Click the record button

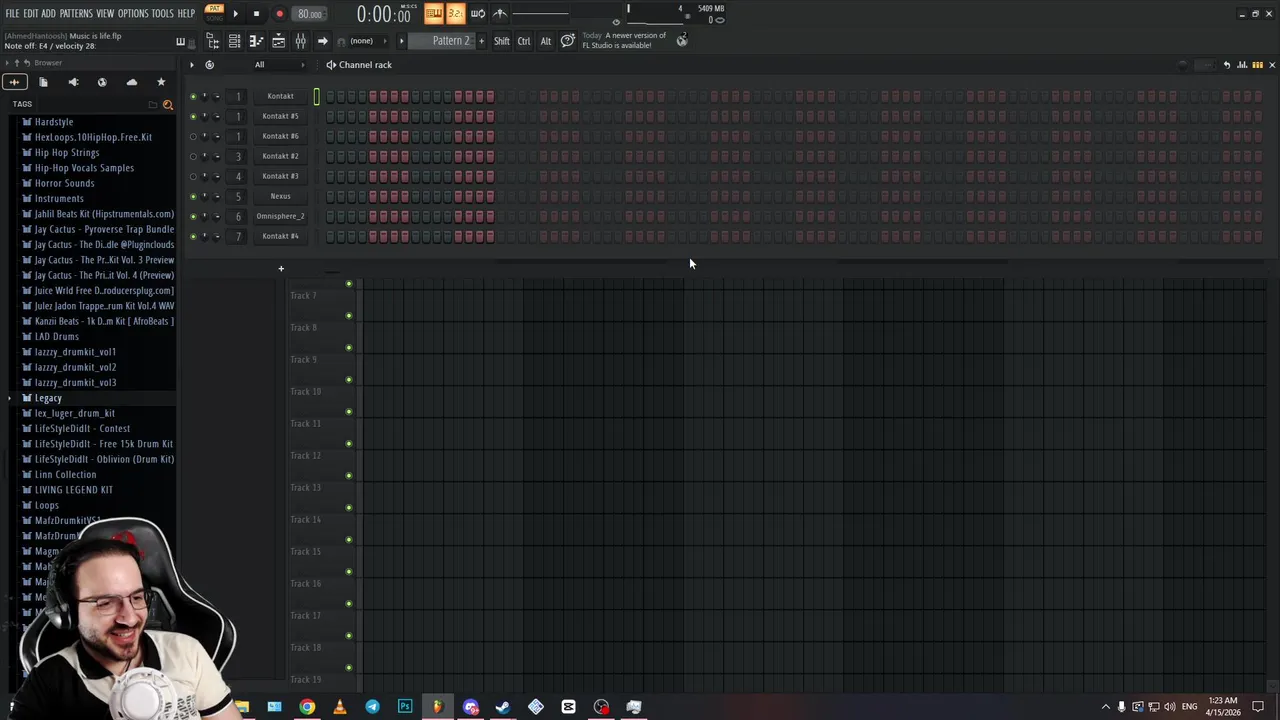[279, 14]
